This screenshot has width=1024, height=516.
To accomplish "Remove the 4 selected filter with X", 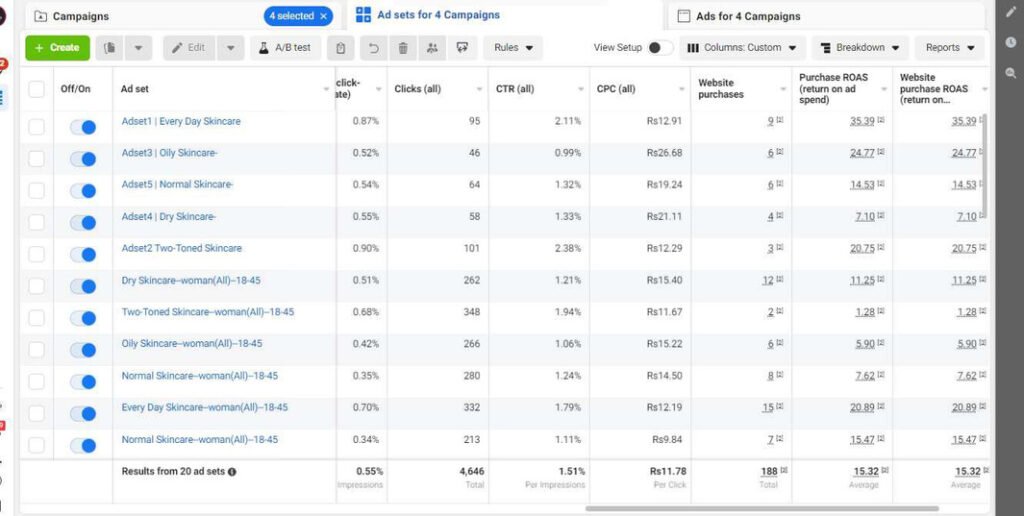I will pos(323,16).
